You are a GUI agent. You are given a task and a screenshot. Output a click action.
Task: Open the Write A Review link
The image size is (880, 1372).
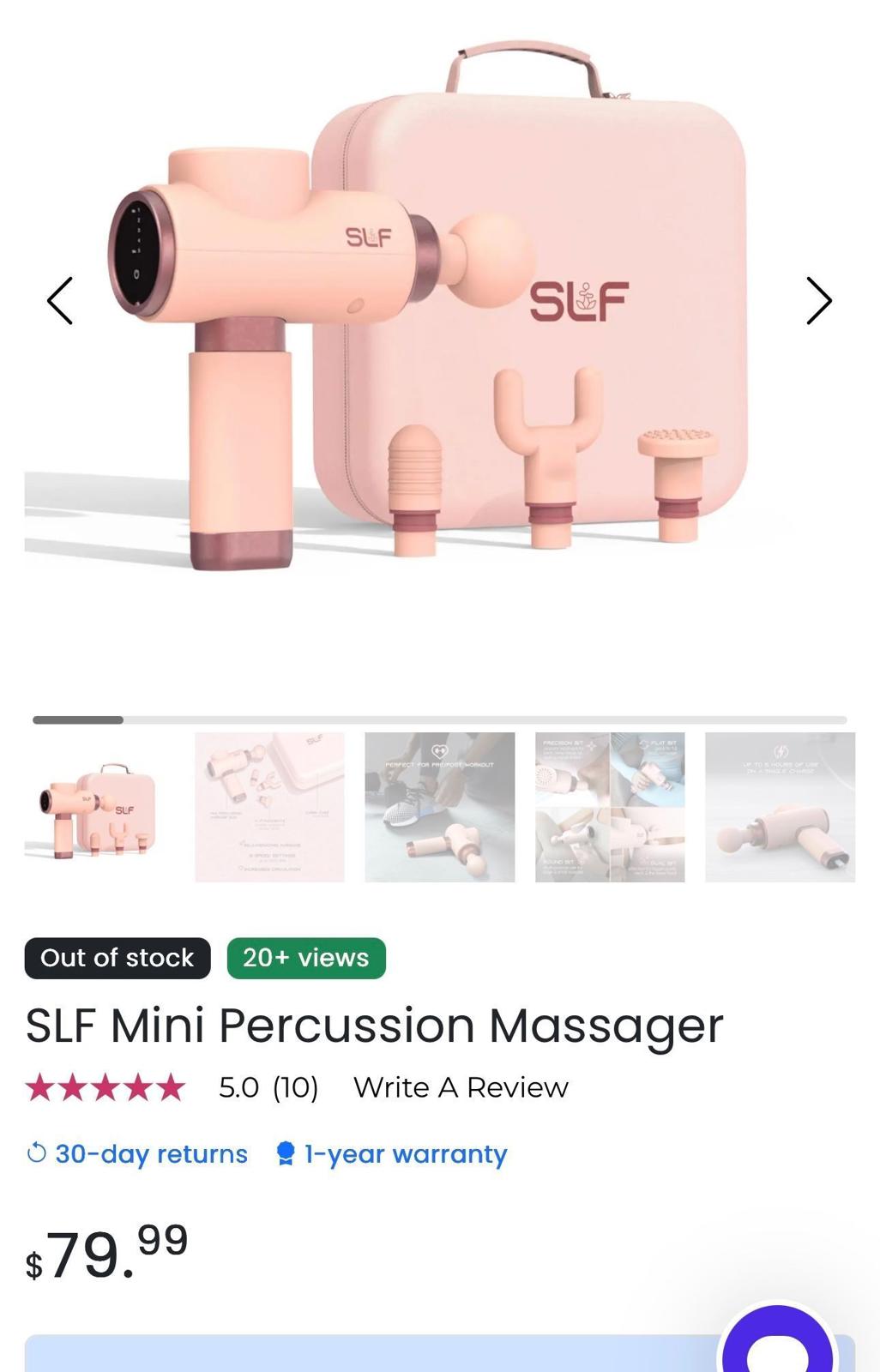pos(461,1087)
